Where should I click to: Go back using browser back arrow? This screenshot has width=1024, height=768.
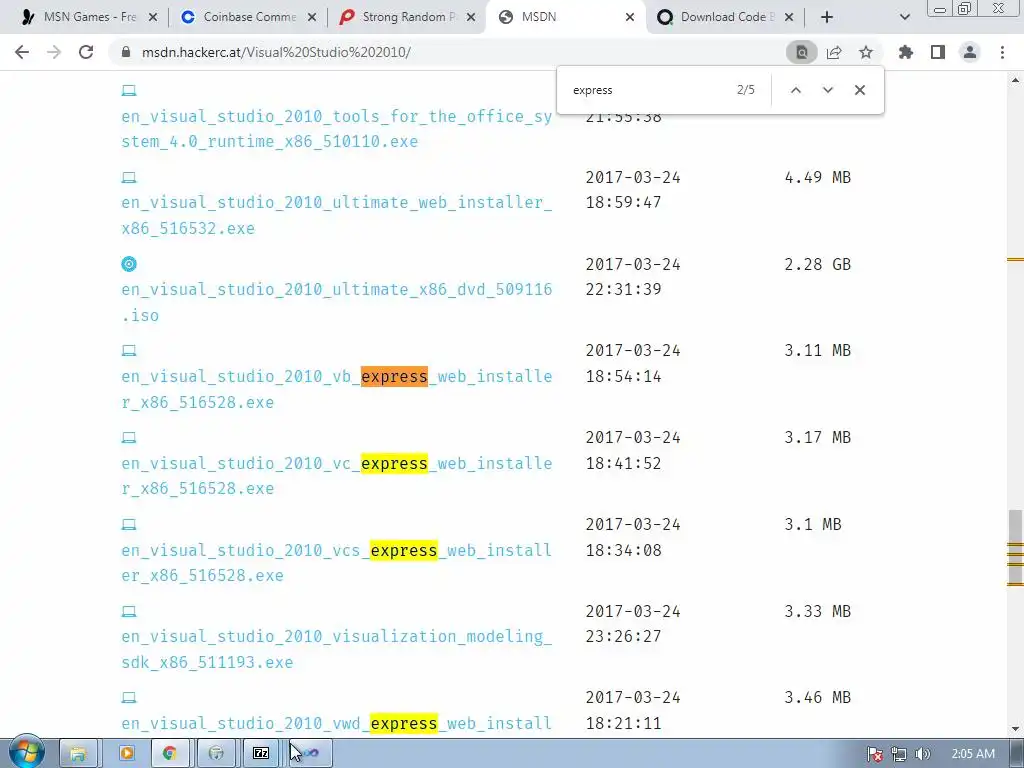click(x=22, y=52)
